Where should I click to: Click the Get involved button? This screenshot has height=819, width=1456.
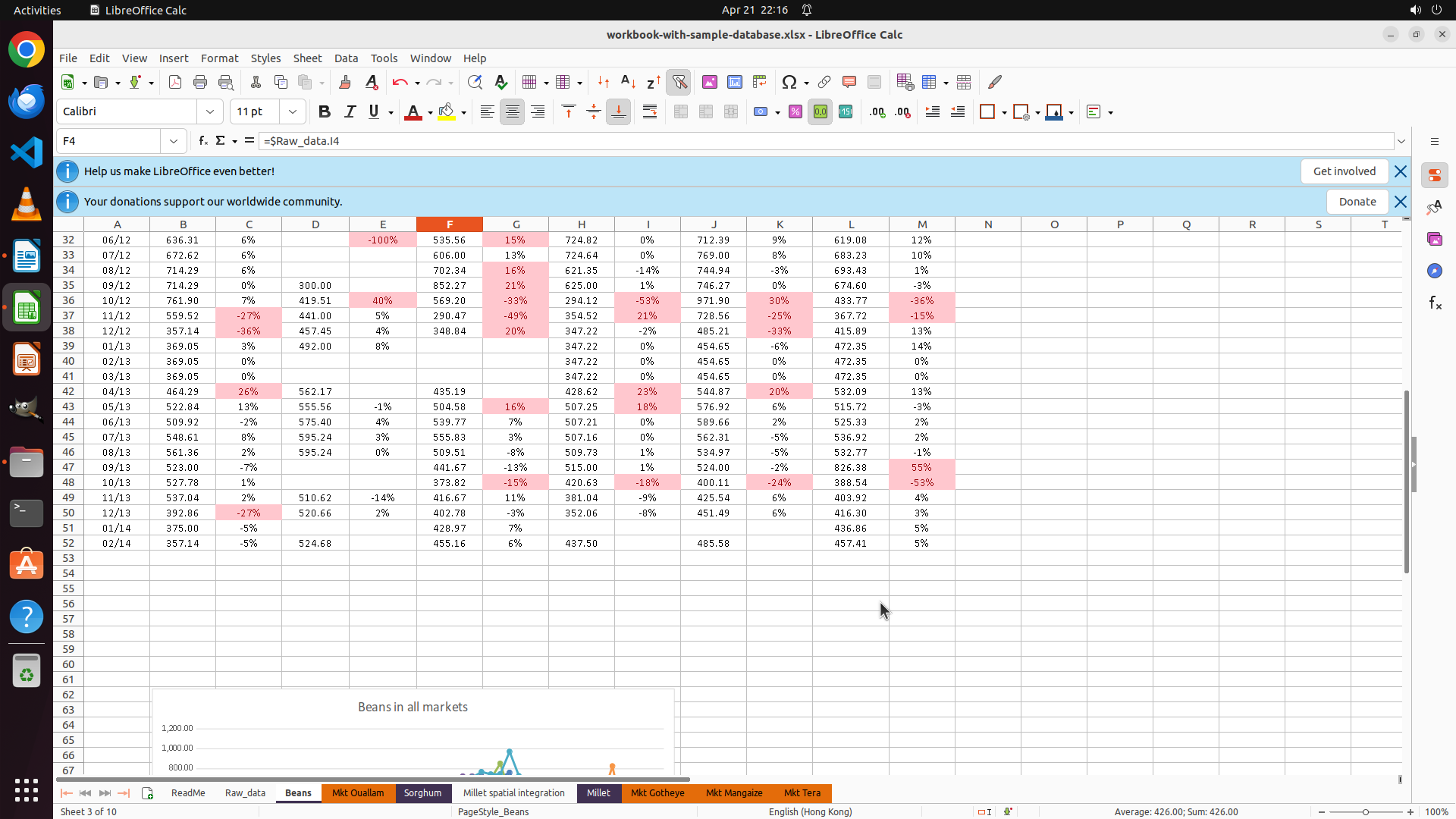(1344, 171)
